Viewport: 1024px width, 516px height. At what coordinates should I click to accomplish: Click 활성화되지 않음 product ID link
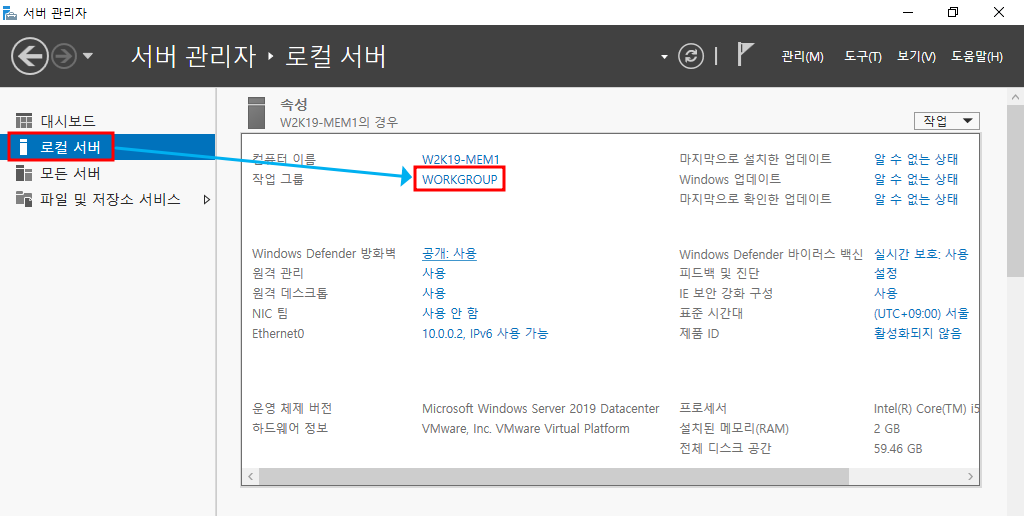(x=918, y=334)
